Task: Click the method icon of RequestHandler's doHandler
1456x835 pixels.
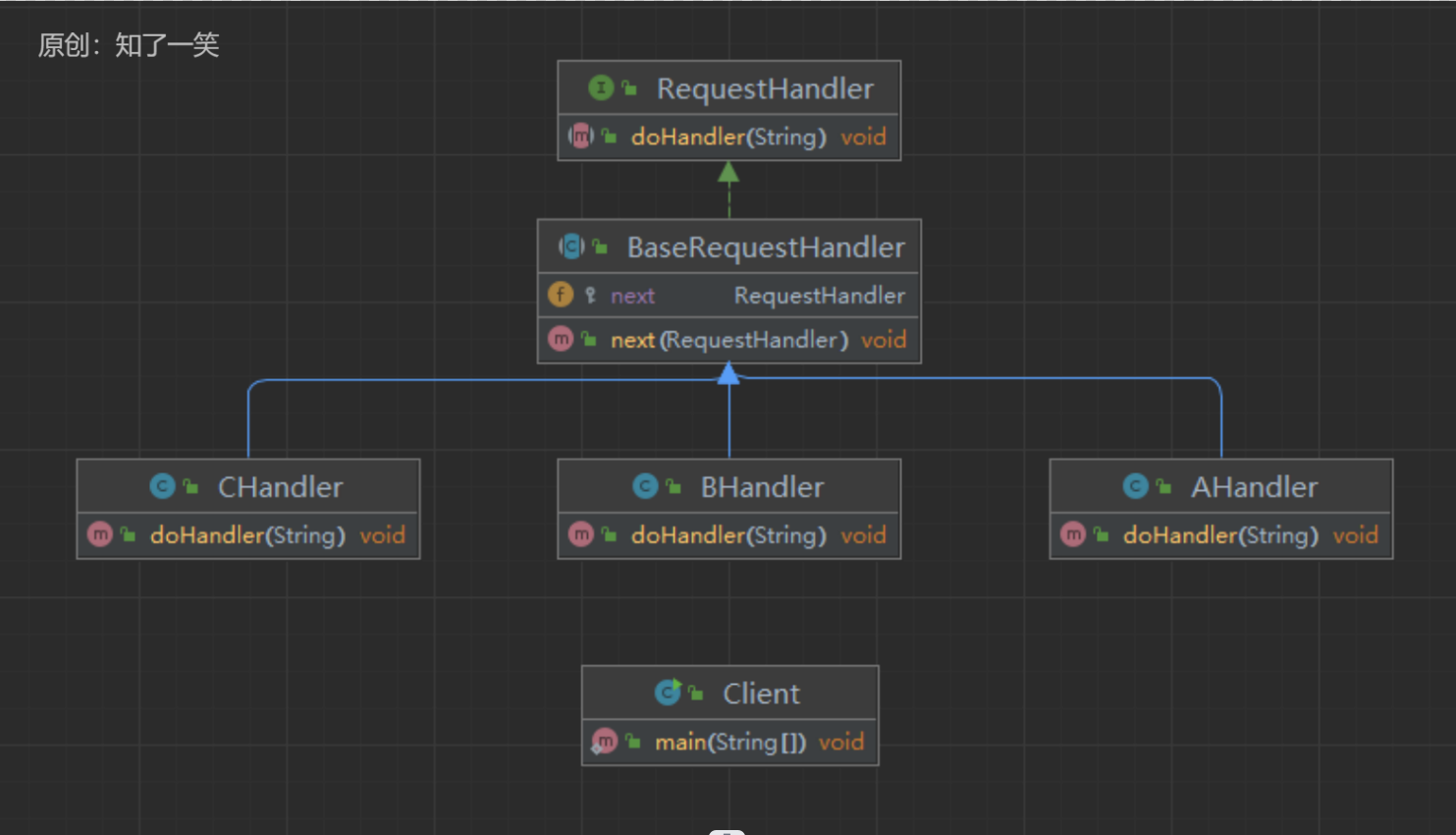Action: pyautogui.click(x=581, y=136)
